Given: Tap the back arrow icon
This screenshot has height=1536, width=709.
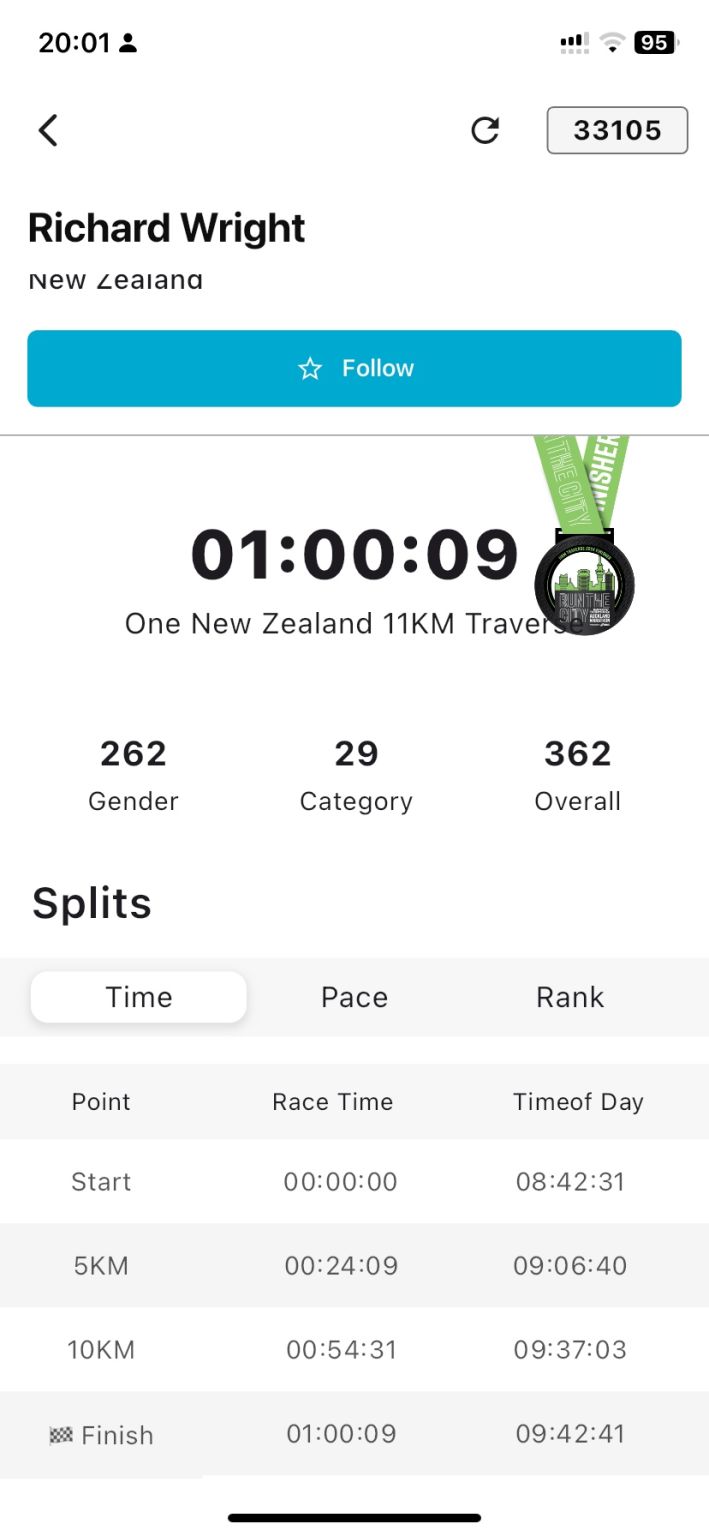Looking at the screenshot, I should pyautogui.click(x=48, y=130).
